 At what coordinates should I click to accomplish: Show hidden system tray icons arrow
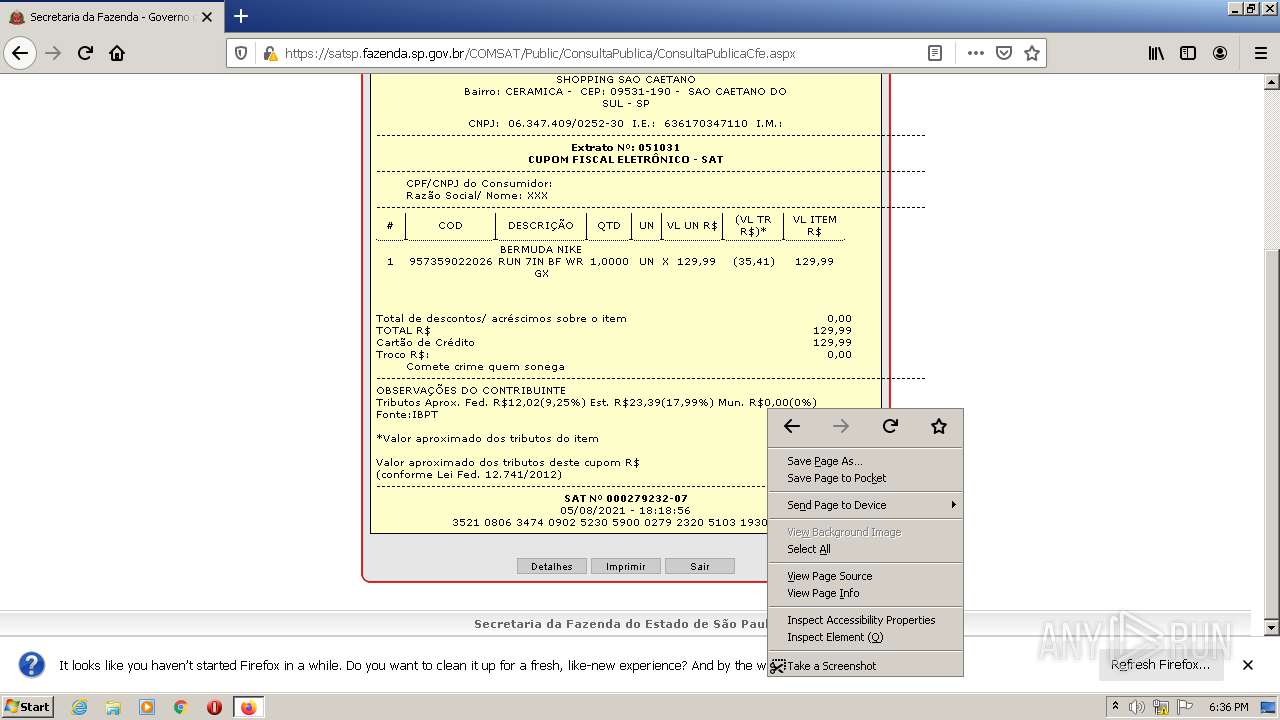1115,707
